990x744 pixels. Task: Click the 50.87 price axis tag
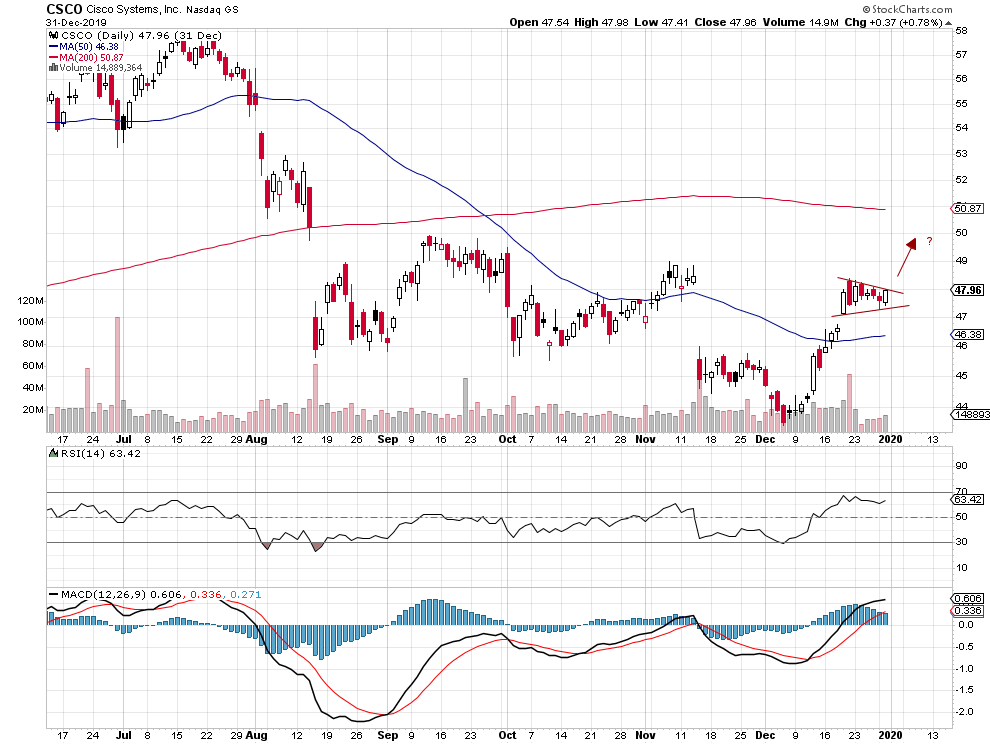969,208
